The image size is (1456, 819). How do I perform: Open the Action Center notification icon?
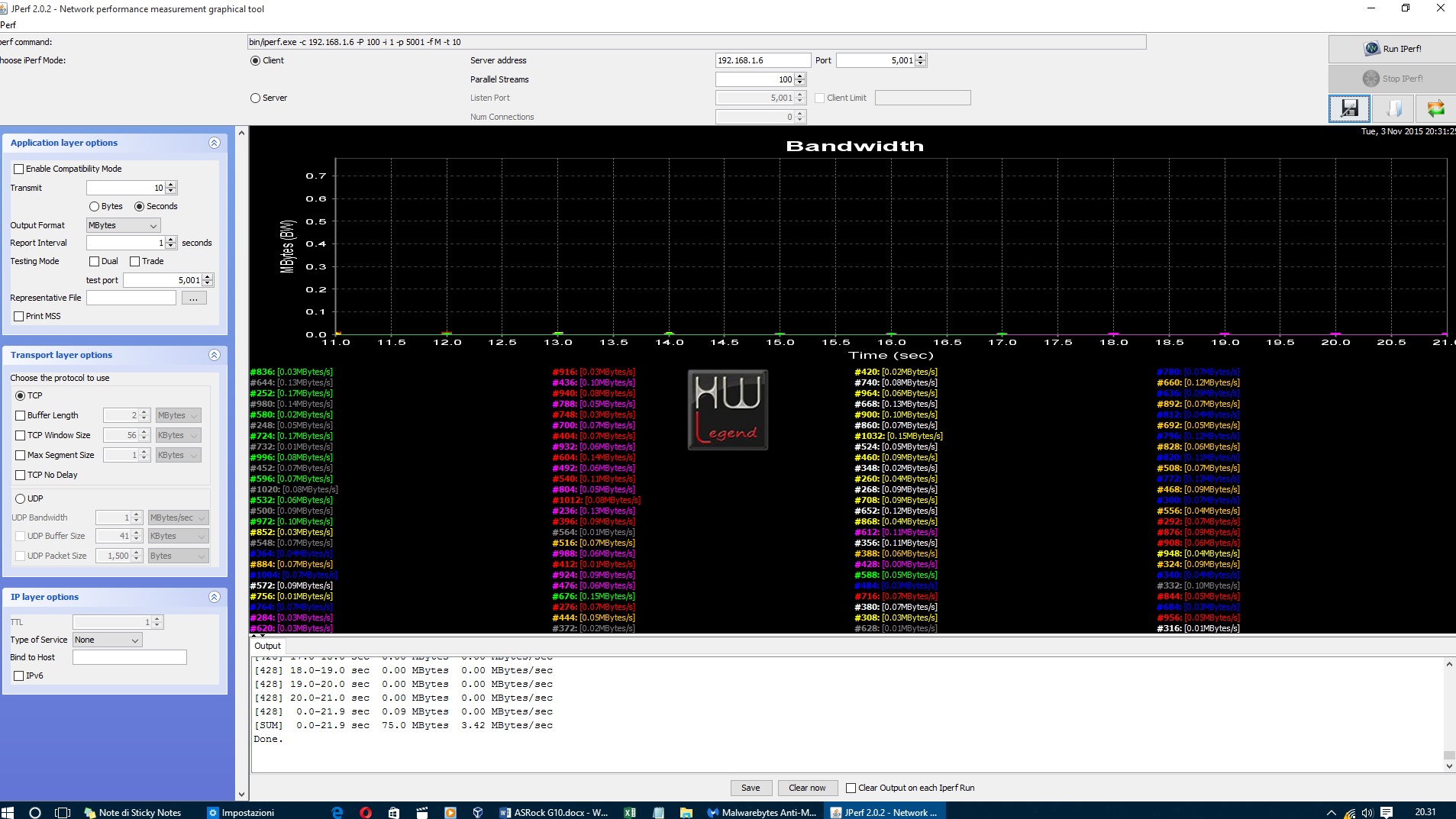(x=1387, y=812)
